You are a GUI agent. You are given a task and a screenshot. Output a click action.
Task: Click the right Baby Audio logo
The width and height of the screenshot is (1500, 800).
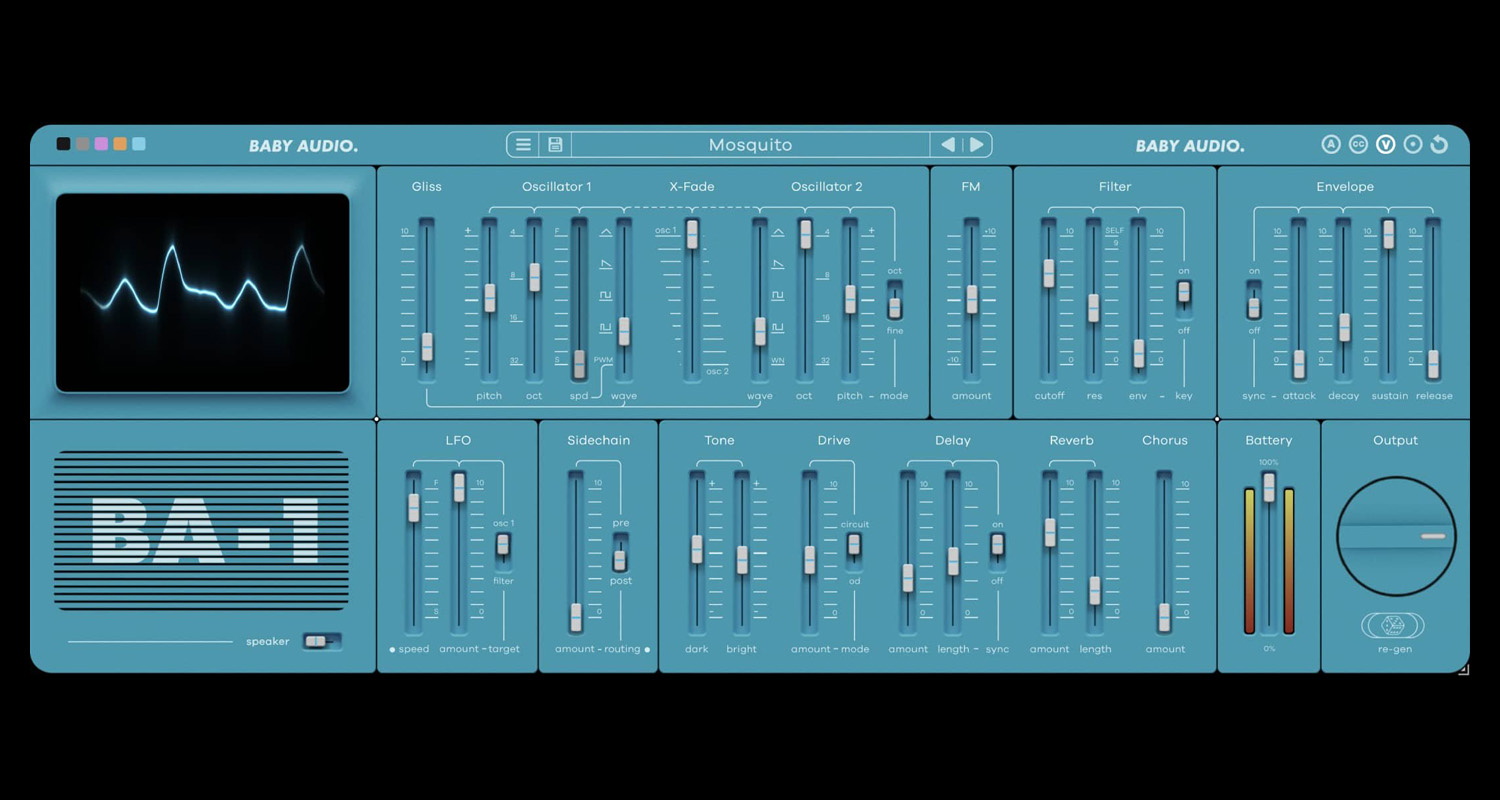coord(1190,146)
